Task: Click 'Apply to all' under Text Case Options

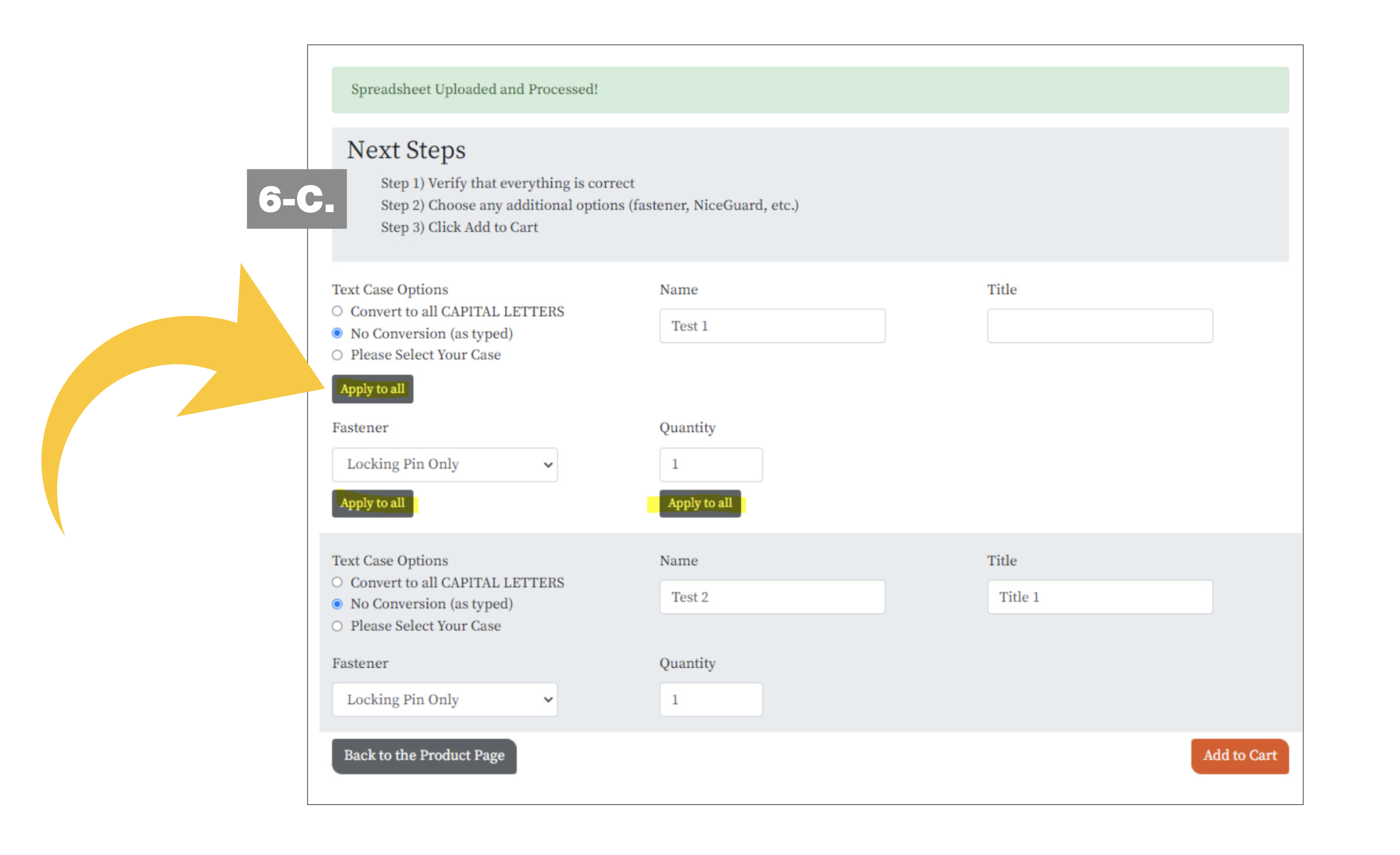Action: pos(372,389)
